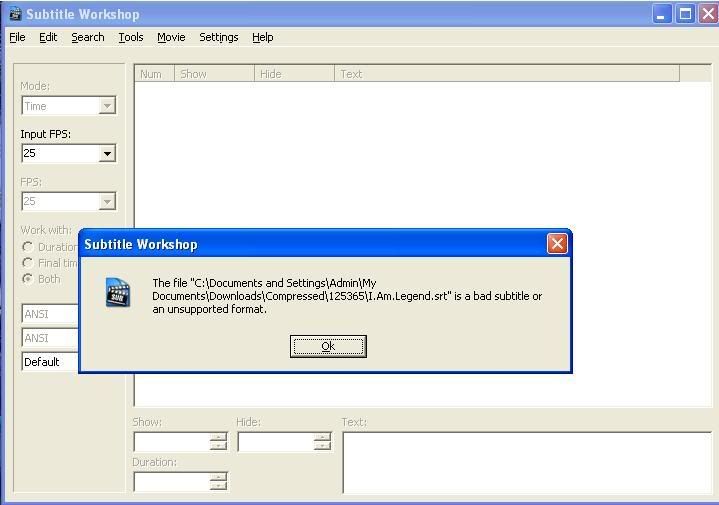This screenshot has height=505, width=719.
Task: Click the Duration input field
Action: click(172, 482)
